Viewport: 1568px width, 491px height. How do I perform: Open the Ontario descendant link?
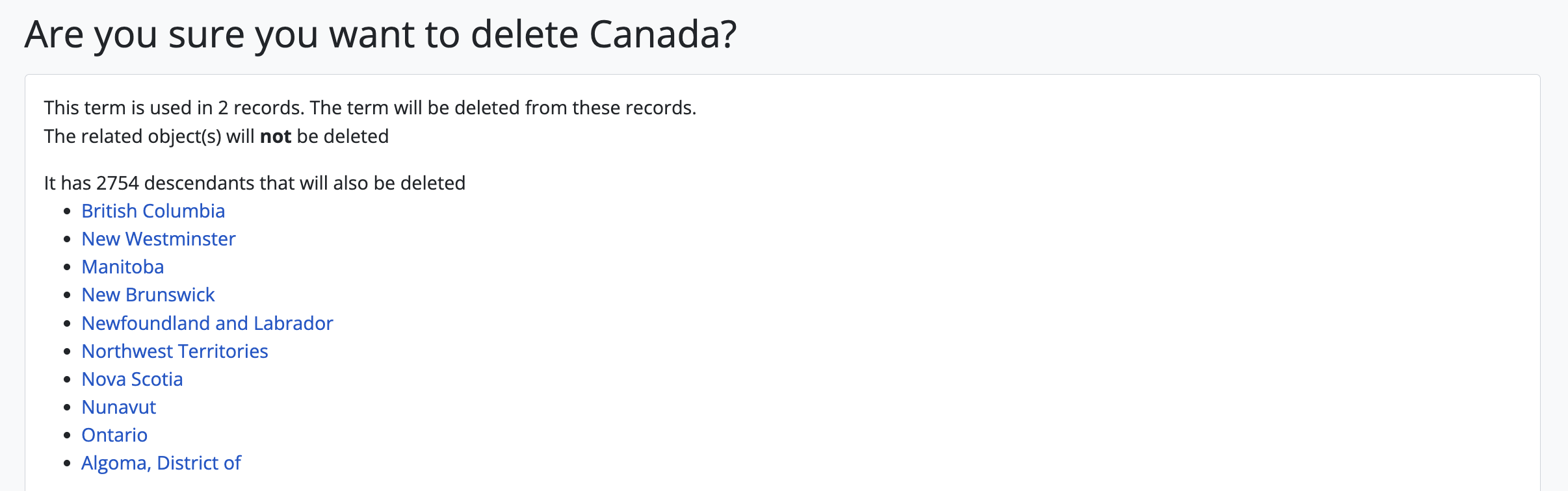click(114, 435)
